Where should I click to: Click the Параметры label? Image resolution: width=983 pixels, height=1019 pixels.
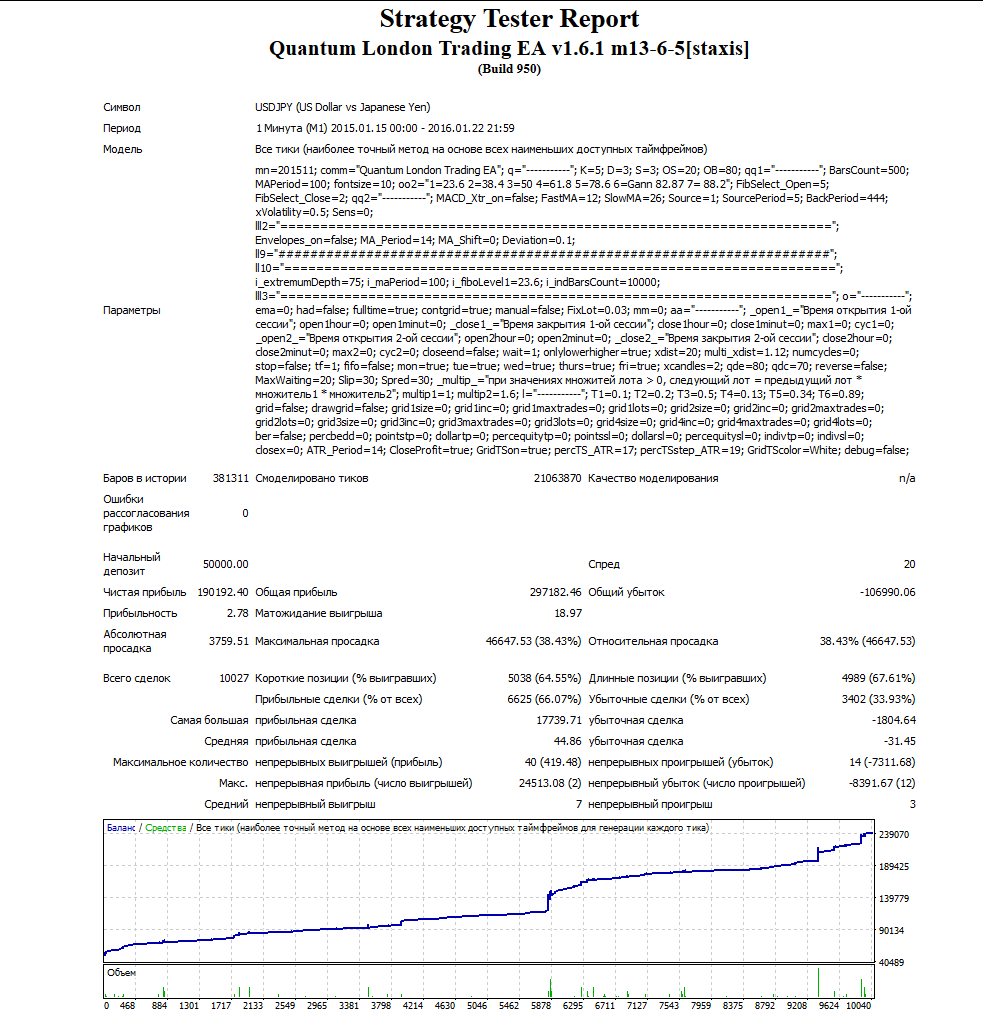[131, 310]
